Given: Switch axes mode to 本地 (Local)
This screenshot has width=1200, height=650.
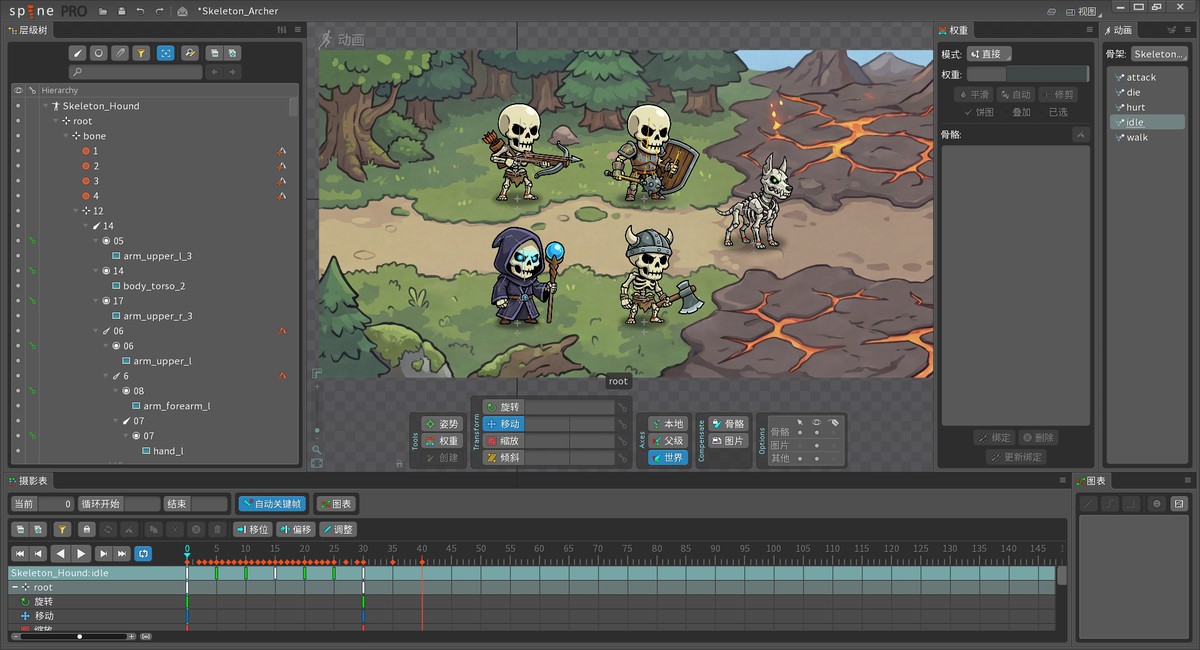Looking at the screenshot, I should pos(668,423).
